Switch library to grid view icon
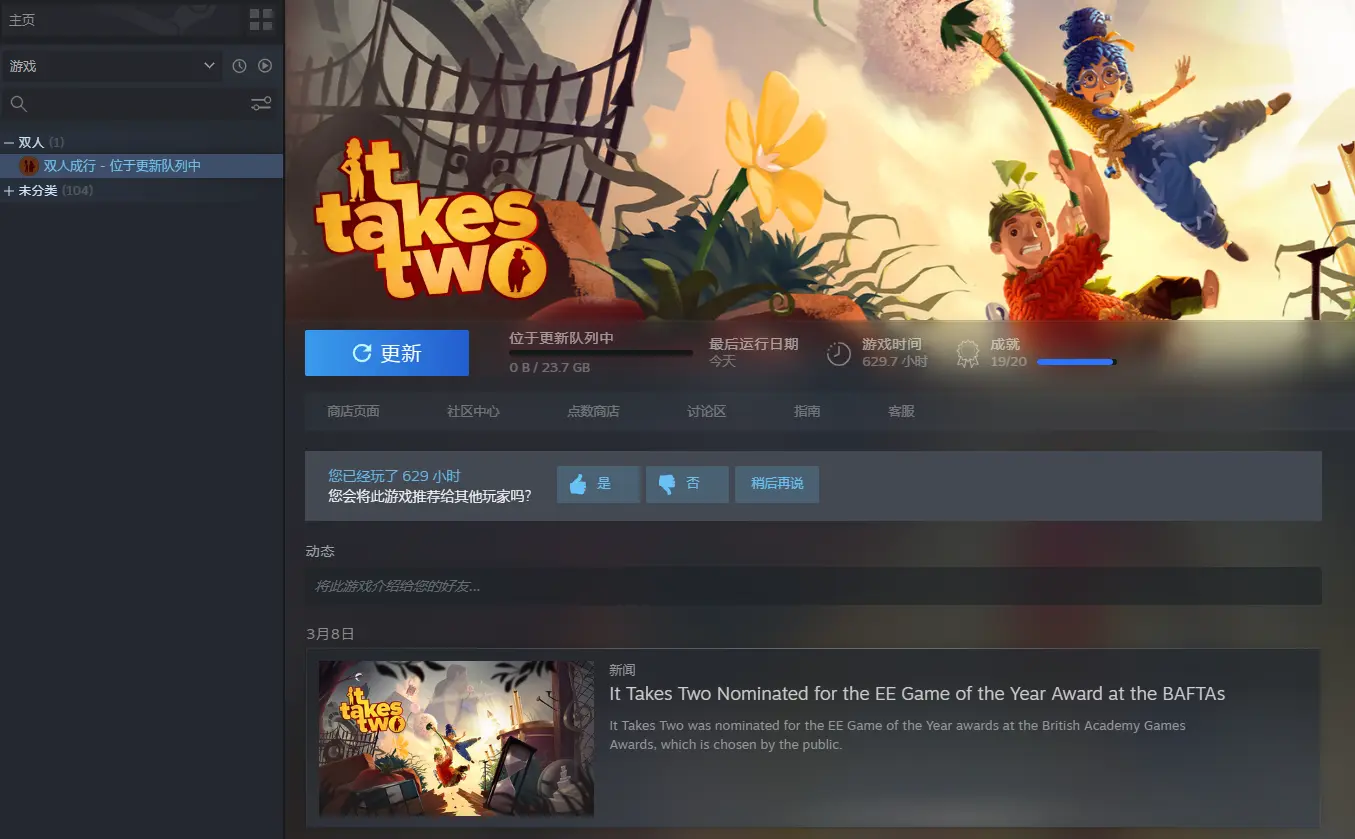Screen dimensions: 1355x839 point(261,19)
